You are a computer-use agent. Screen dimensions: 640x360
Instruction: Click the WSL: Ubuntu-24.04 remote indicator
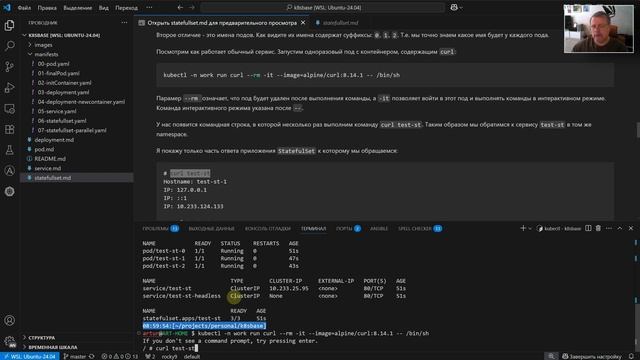(x=29, y=356)
